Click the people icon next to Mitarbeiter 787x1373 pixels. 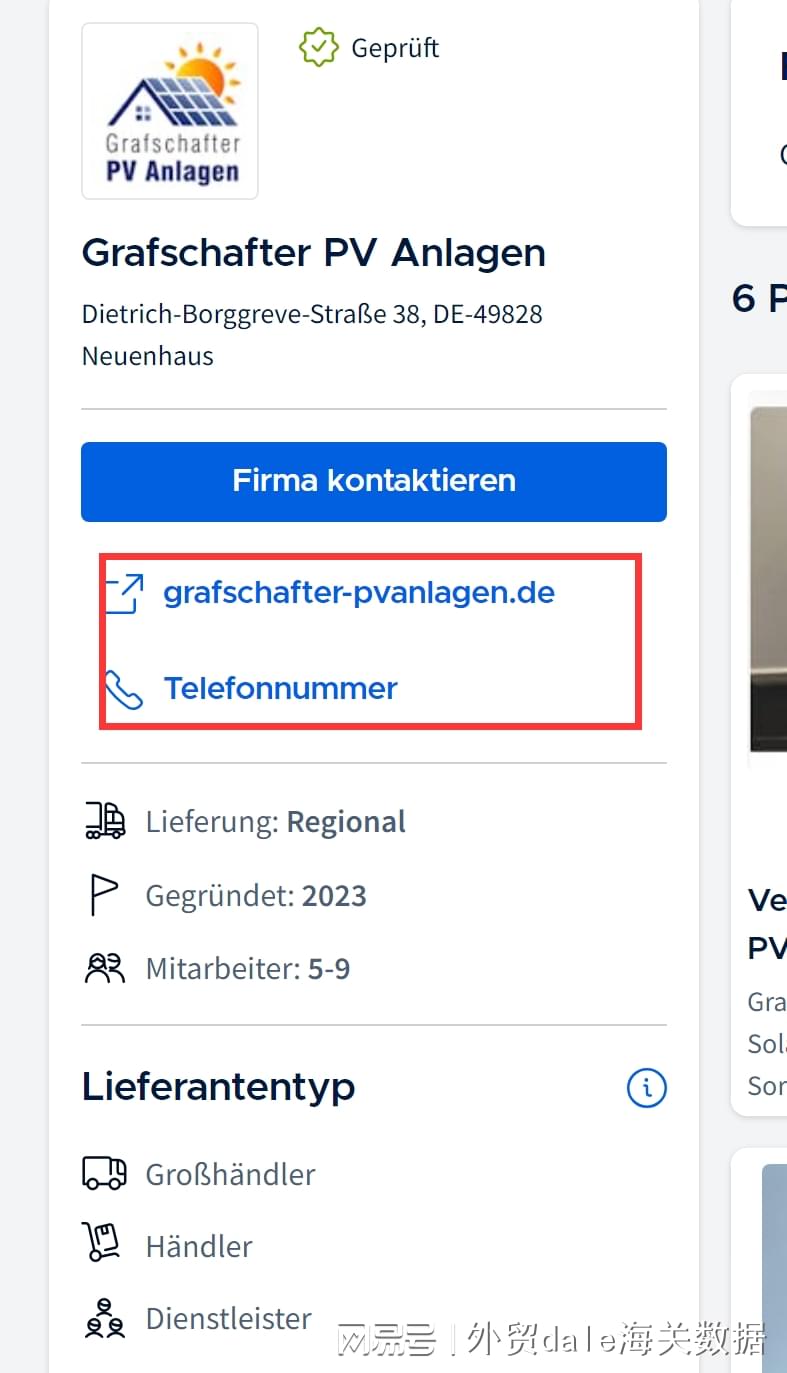[x=105, y=968]
